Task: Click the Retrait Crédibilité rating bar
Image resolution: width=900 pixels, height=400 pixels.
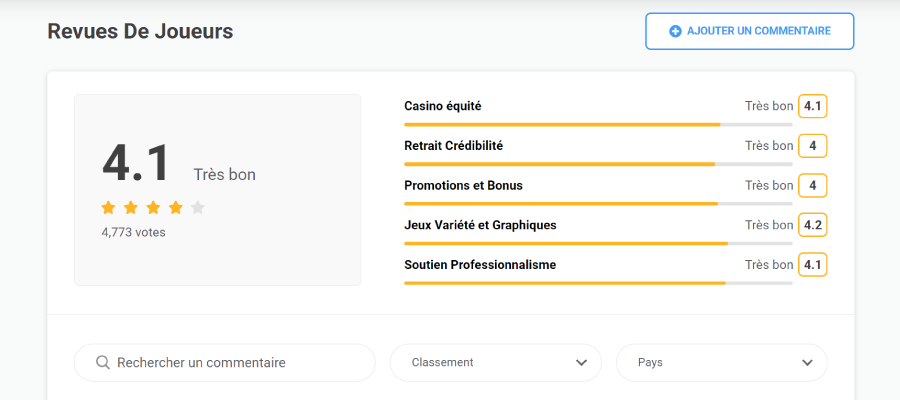Action: tap(598, 164)
